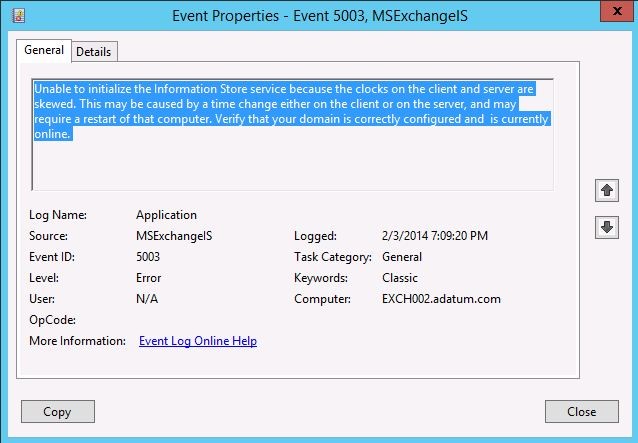Open the Event Log Online Help link

click(198, 341)
